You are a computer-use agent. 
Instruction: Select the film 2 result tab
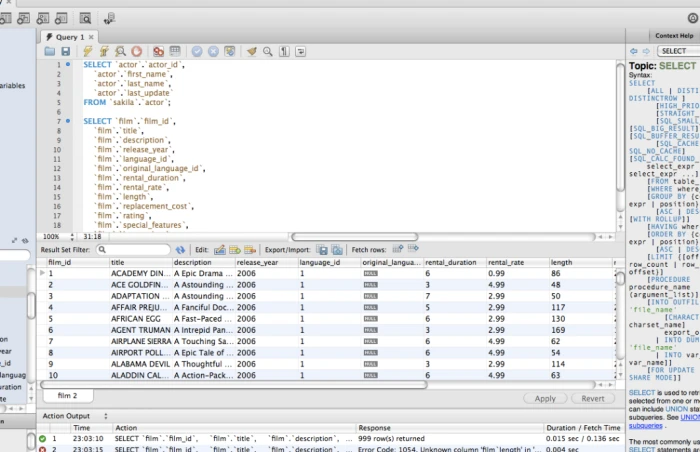(67, 396)
